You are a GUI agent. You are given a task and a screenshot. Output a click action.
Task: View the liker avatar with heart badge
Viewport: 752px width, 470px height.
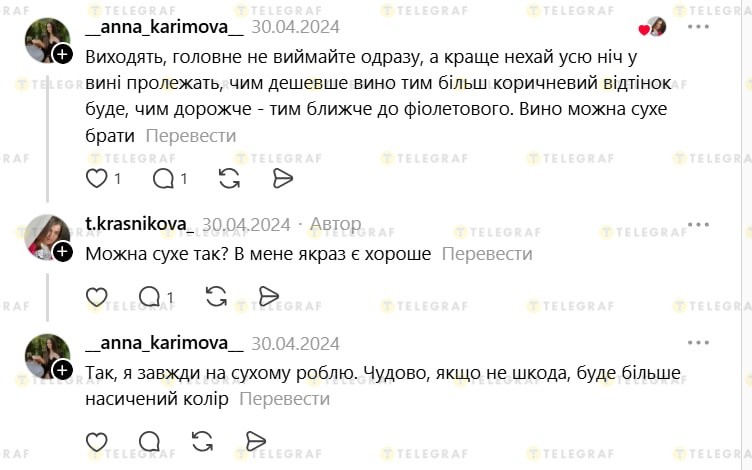655,27
